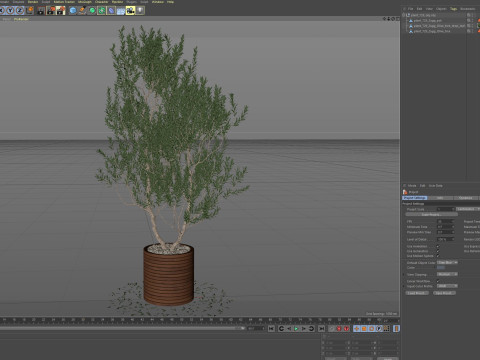Click the viewport move camera icon
The image size is (480, 360).
(384, 19)
